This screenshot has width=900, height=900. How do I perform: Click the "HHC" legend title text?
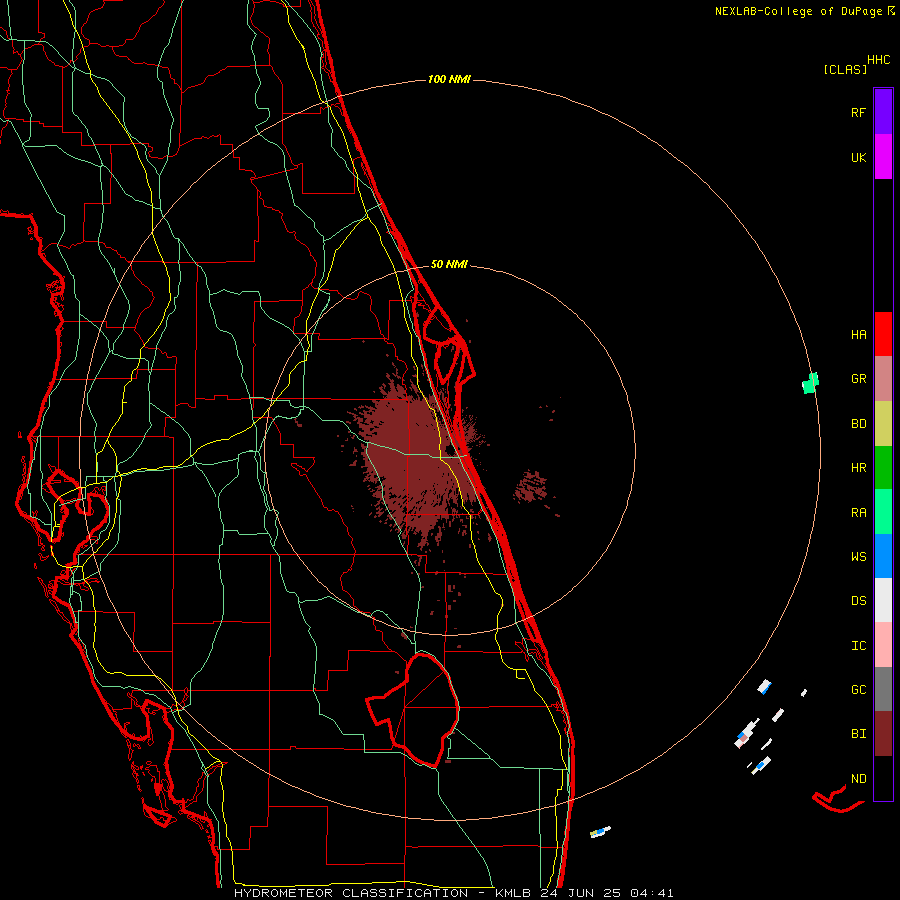click(x=879, y=60)
